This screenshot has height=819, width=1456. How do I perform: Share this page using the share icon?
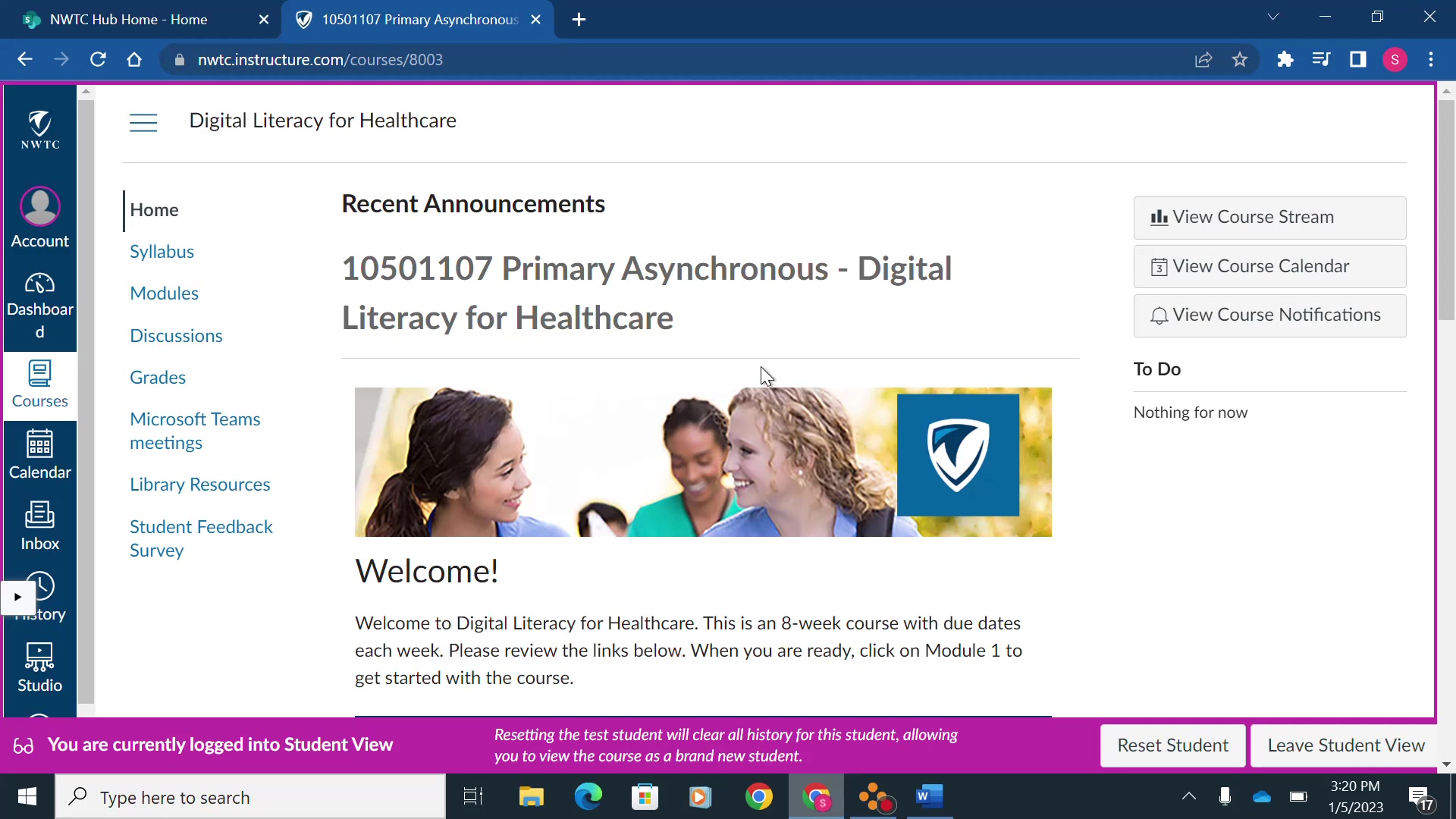coord(1203,59)
